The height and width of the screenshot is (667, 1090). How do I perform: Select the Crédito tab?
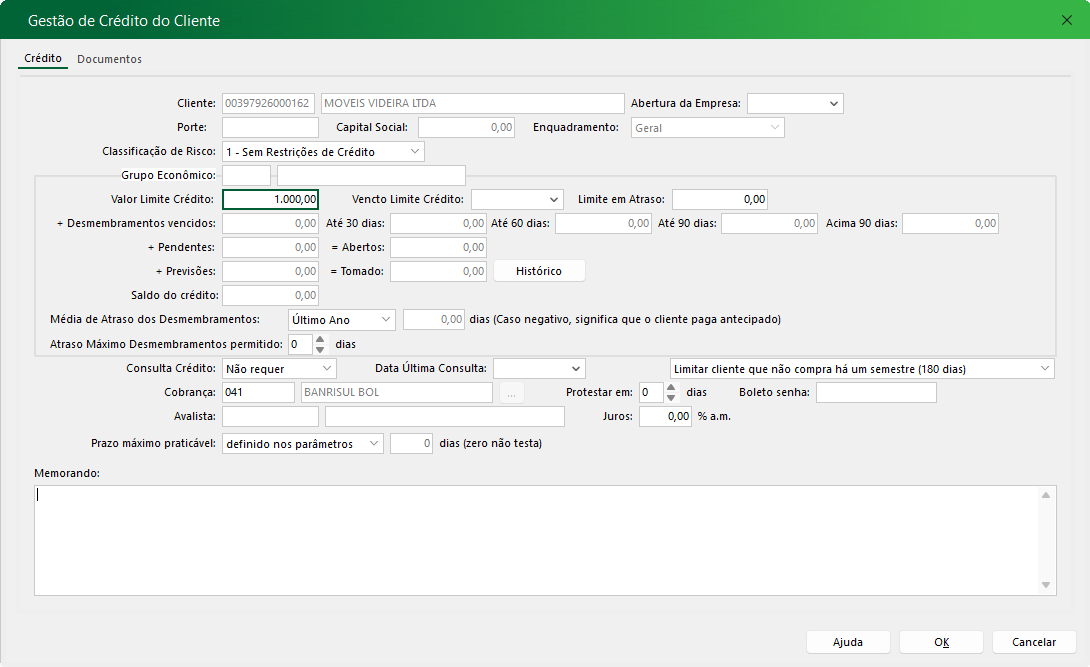click(43, 59)
